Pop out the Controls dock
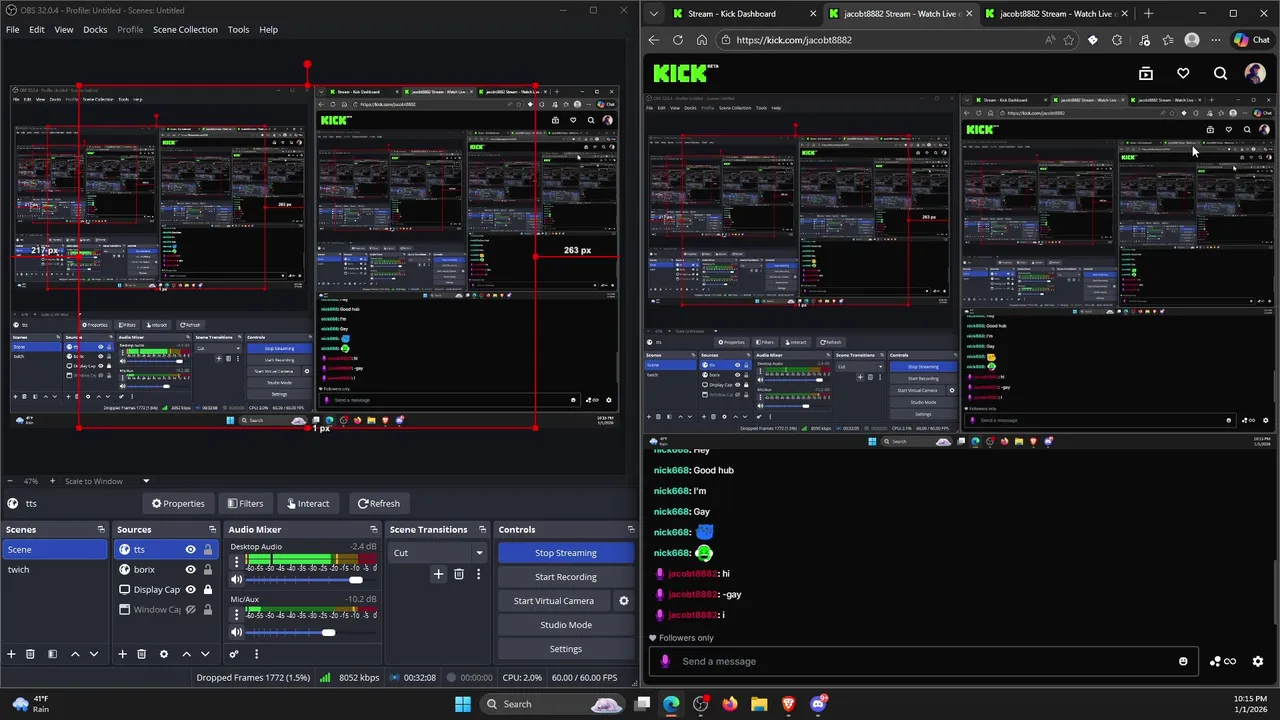Image resolution: width=1280 pixels, height=720 pixels. click(x=630, y=529)
